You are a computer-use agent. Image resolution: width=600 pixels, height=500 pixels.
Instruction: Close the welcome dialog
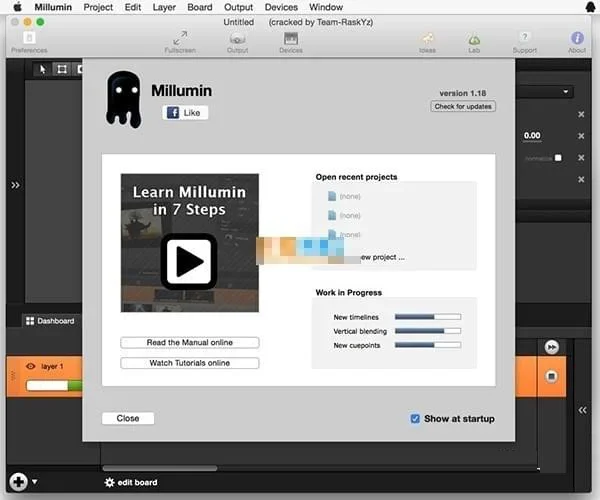(128, 418)
